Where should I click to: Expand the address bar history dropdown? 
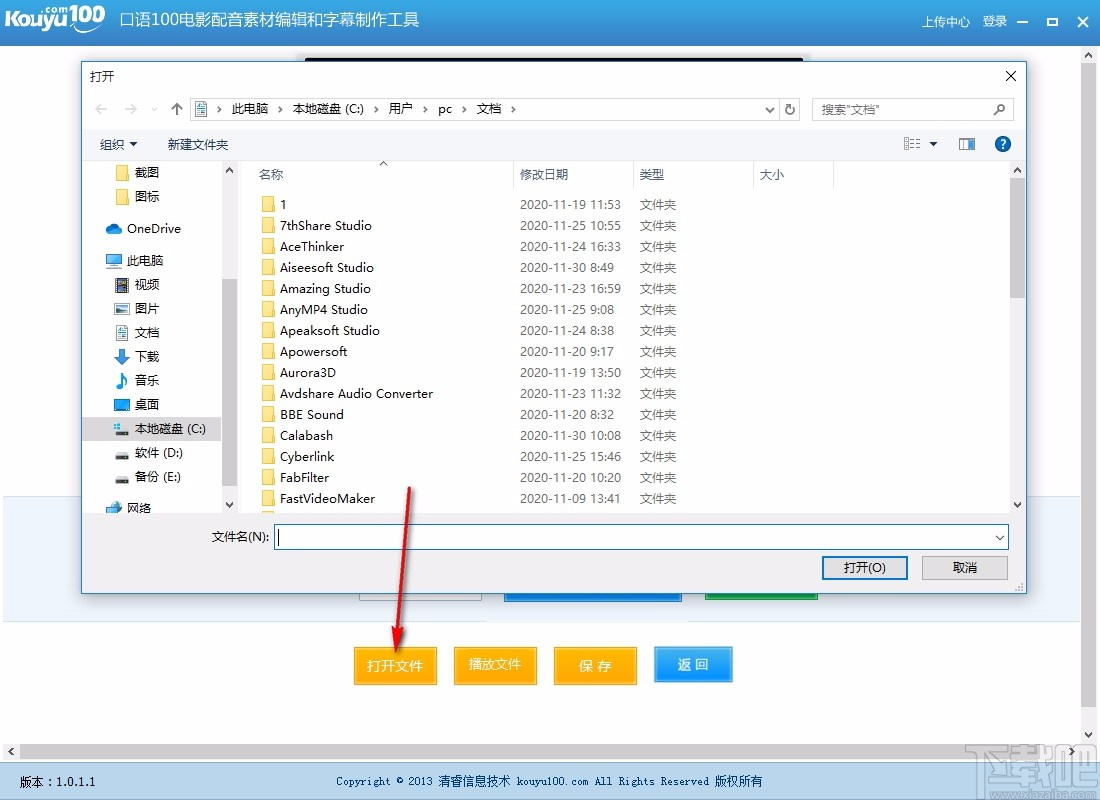pyautogui.click(x=770, y=109)
